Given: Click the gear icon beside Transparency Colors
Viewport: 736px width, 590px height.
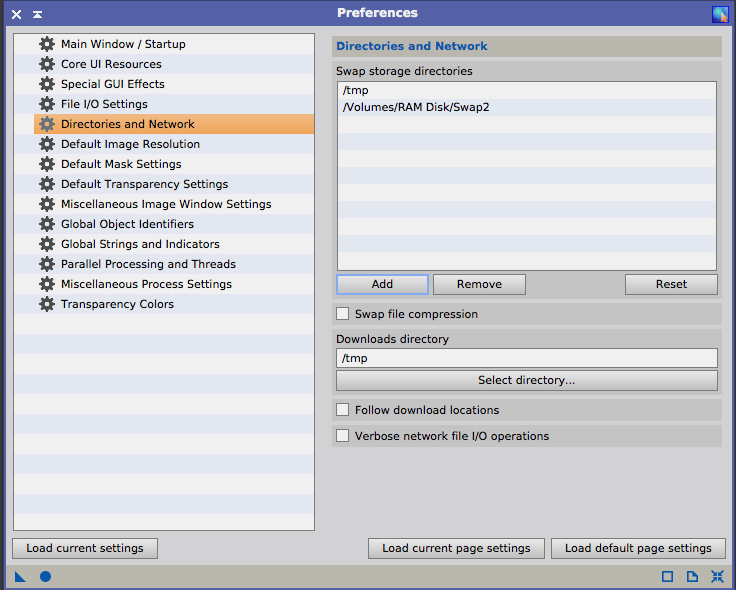Looking at the screenshot, I should pos(46,304).
